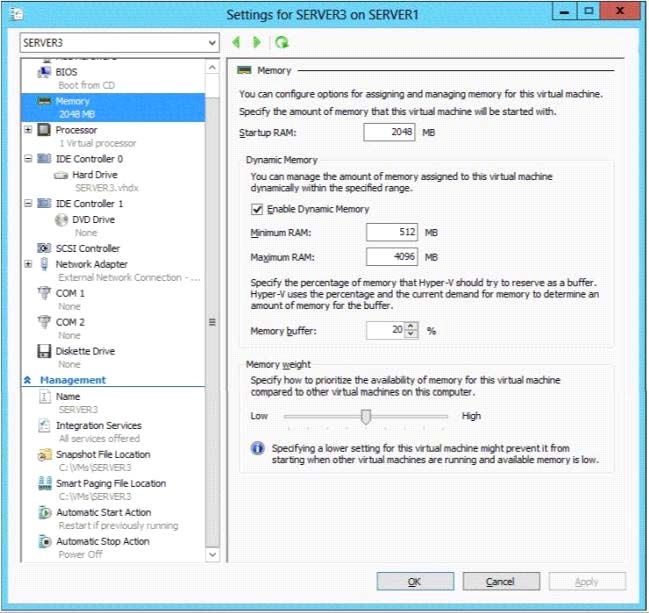Disable the Enable Dynamic Memory checkbox
This screenshot has height=613, width=649.
pos(258,209)
